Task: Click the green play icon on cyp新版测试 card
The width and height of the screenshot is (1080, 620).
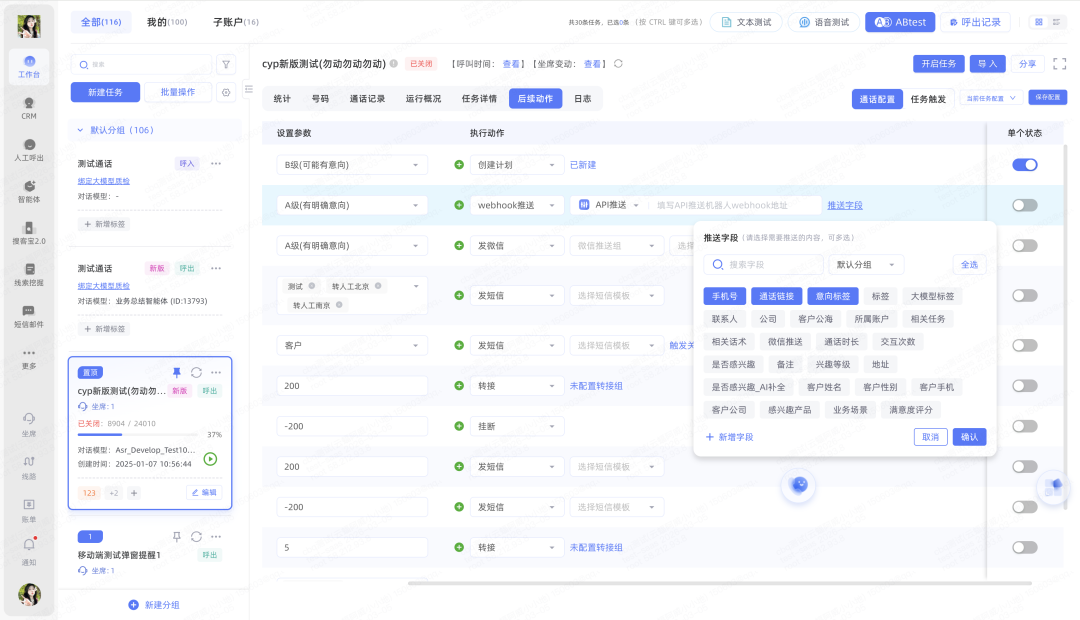Action: (x=210, y=459)
